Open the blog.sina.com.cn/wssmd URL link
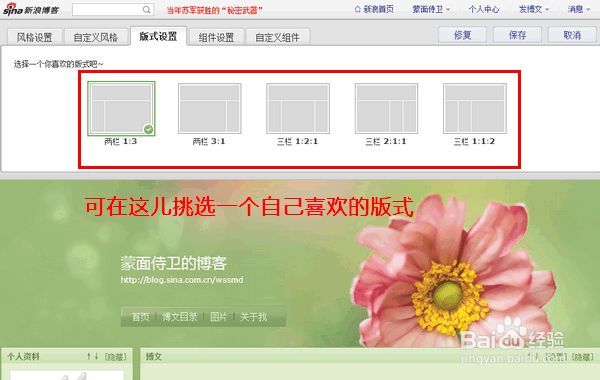The height and width of the screenshot is (380, 600). (182, 280)
